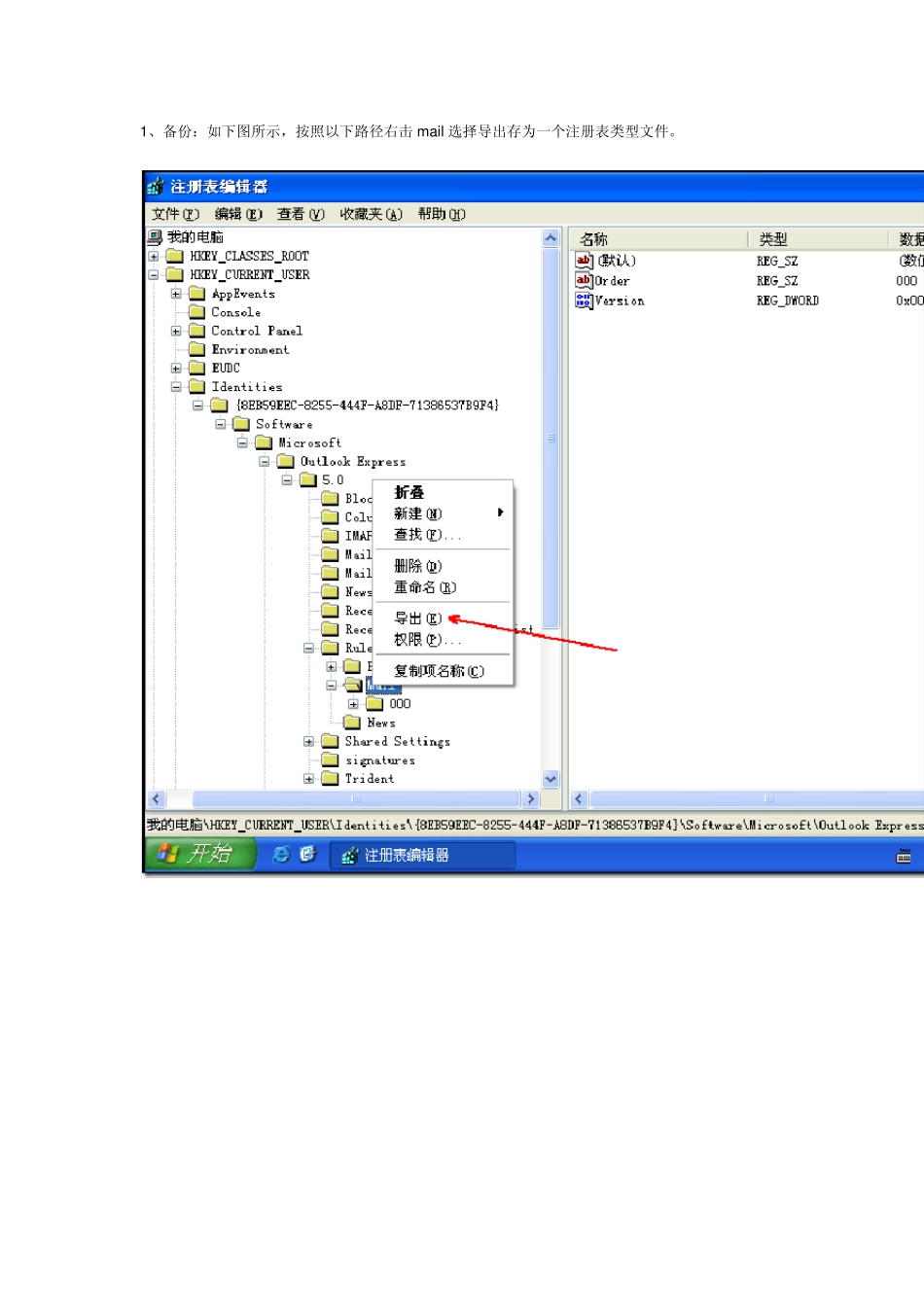The width and height of the screenshot is (924, 1307).
Task: Click the (默认) string value icon
Action: coord(584,260)
